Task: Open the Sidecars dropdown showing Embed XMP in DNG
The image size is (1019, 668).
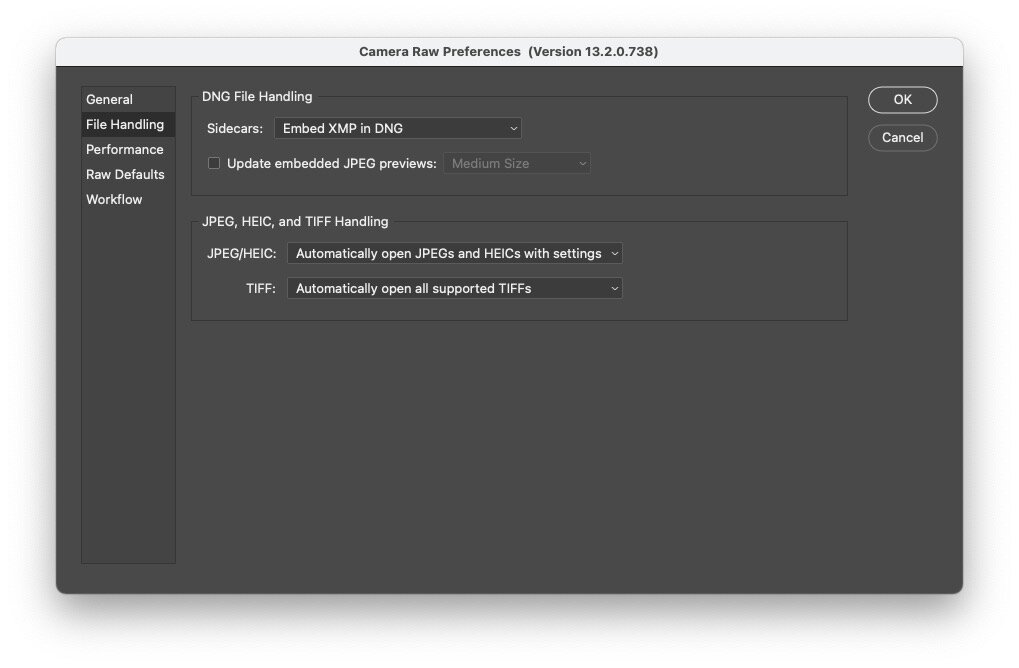Action: 398,128
